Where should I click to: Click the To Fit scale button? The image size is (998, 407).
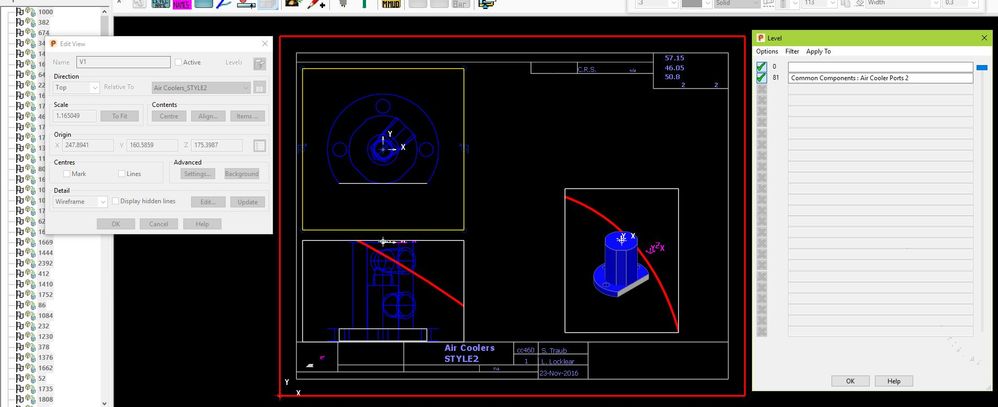pos(120,116)
